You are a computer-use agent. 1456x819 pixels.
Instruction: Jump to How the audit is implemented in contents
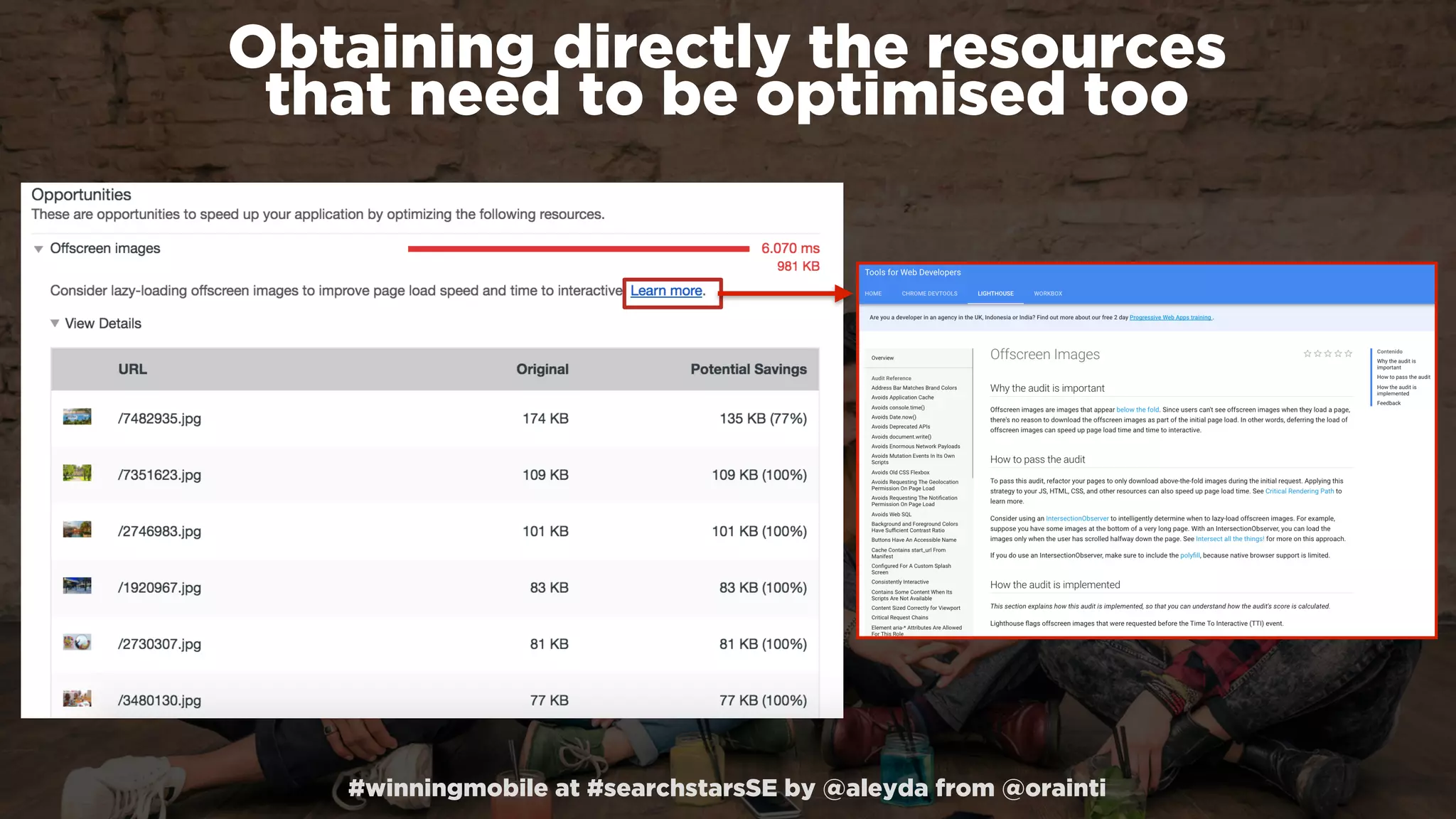(1396, 390)
